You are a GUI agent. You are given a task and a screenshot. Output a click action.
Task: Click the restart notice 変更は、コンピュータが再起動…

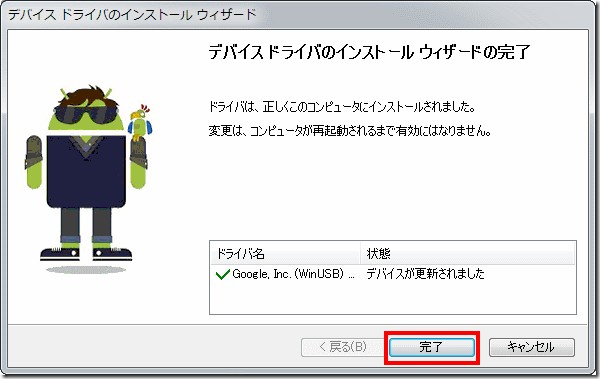coord(350,131)
